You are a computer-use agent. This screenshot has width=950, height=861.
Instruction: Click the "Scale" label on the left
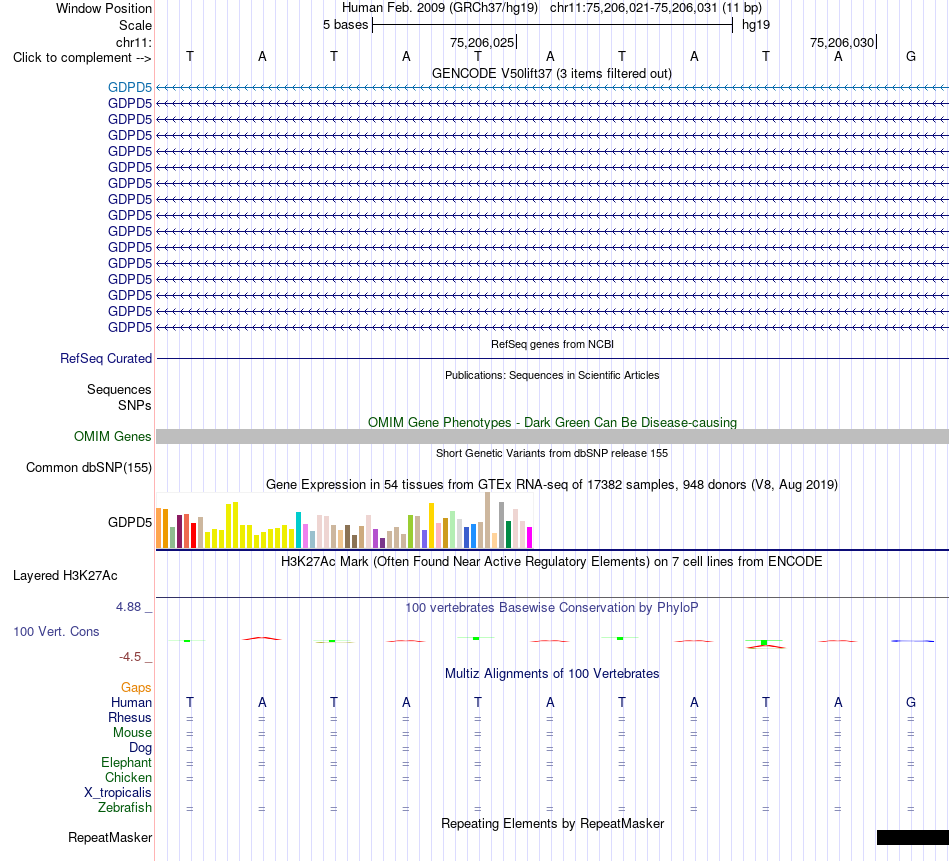pos(135,25)
